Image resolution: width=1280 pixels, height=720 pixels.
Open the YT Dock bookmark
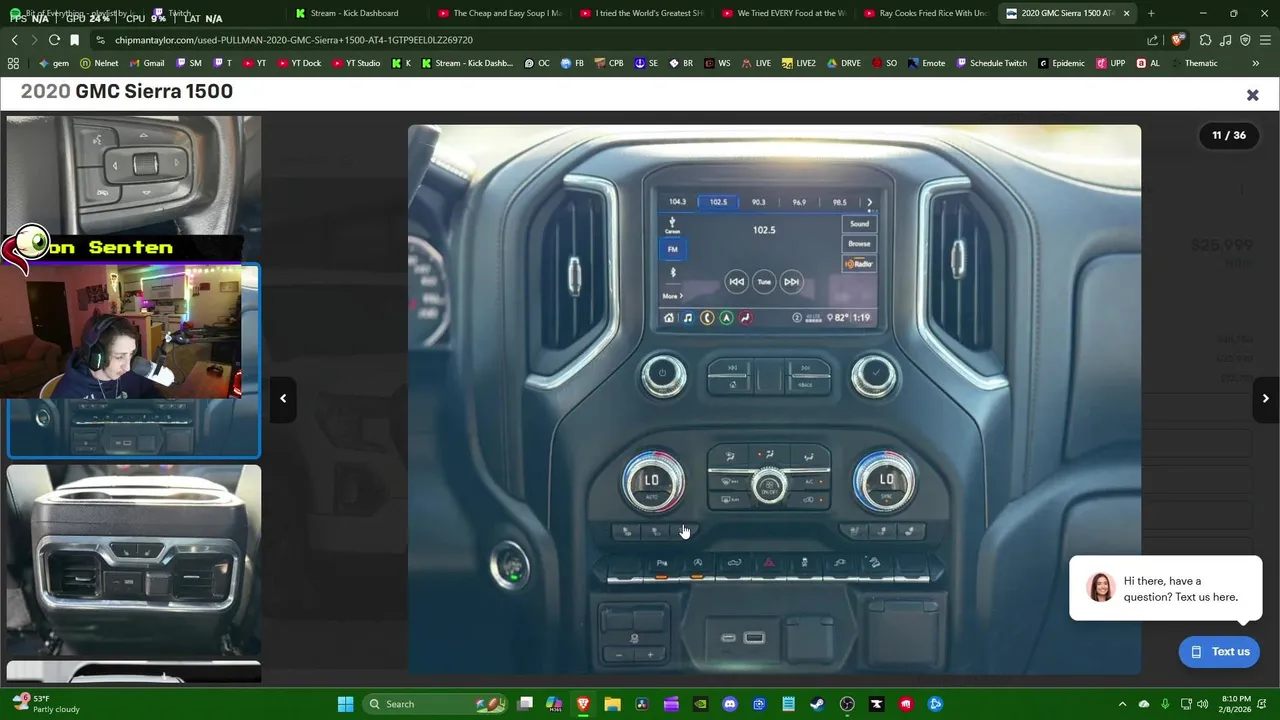299,63
